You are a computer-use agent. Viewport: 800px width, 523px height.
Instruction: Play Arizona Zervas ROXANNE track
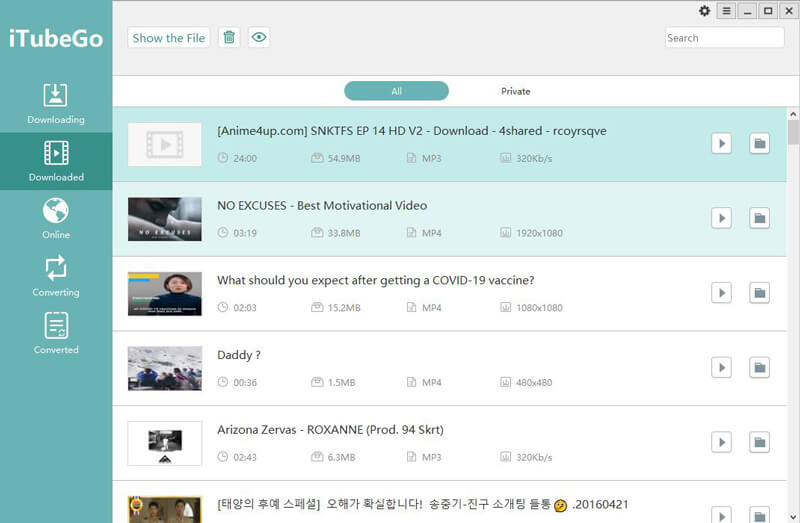click(721, 442)
